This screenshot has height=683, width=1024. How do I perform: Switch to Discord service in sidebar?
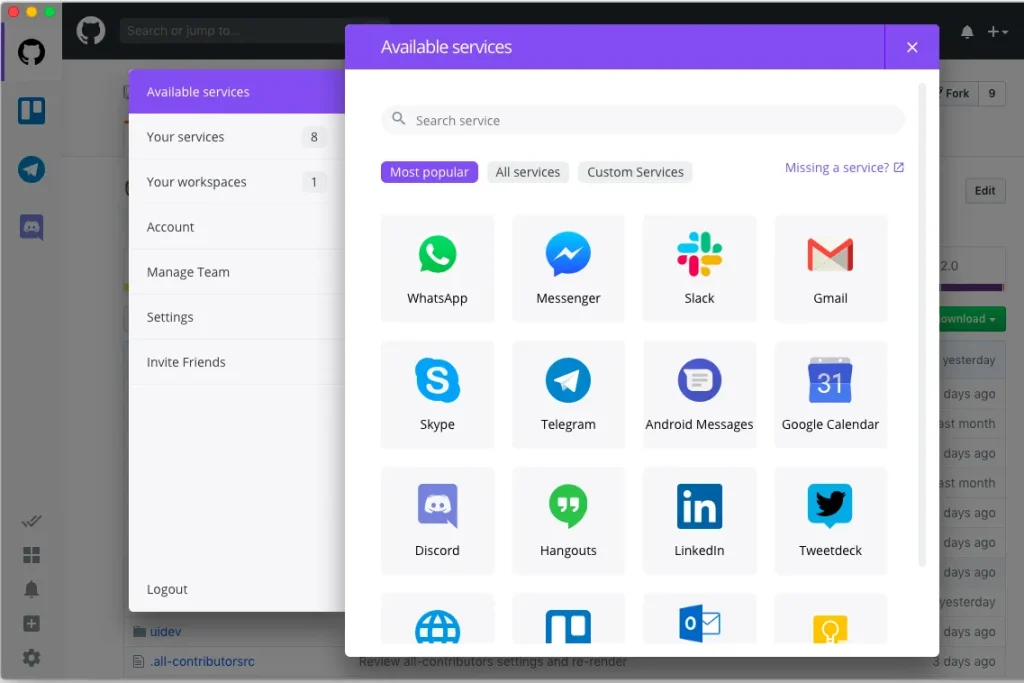[31, 227]
